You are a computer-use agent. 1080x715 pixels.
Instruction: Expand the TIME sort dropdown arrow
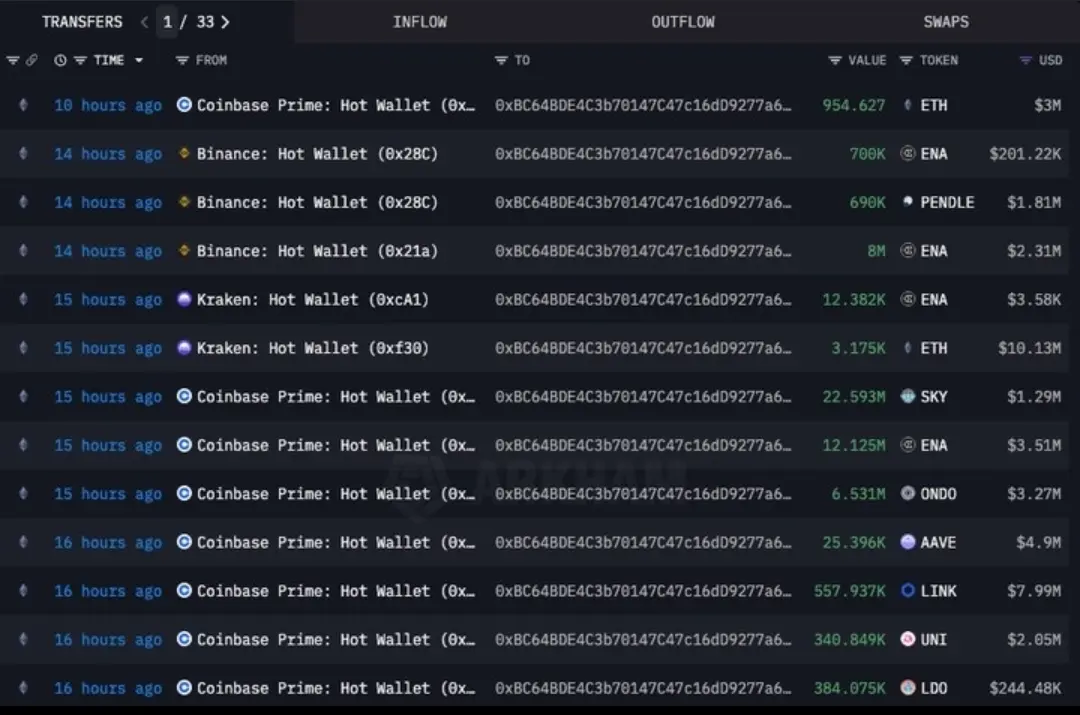coord(138,61)
